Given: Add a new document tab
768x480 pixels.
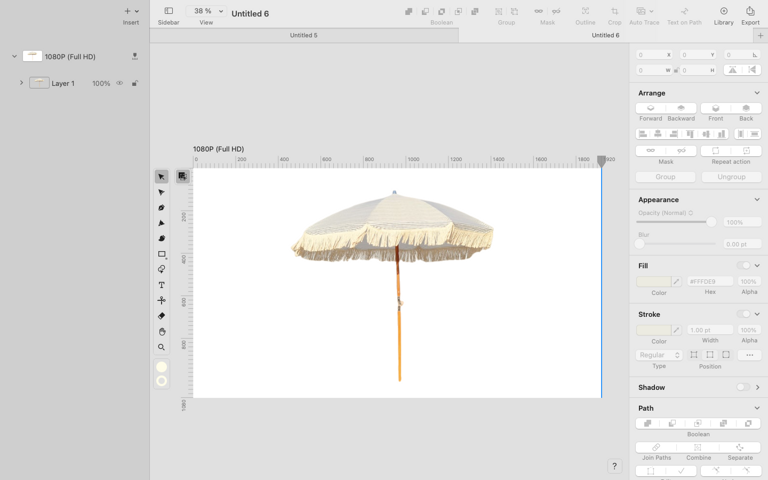Looking at the screenshot, I should click(x=761, y=35).
